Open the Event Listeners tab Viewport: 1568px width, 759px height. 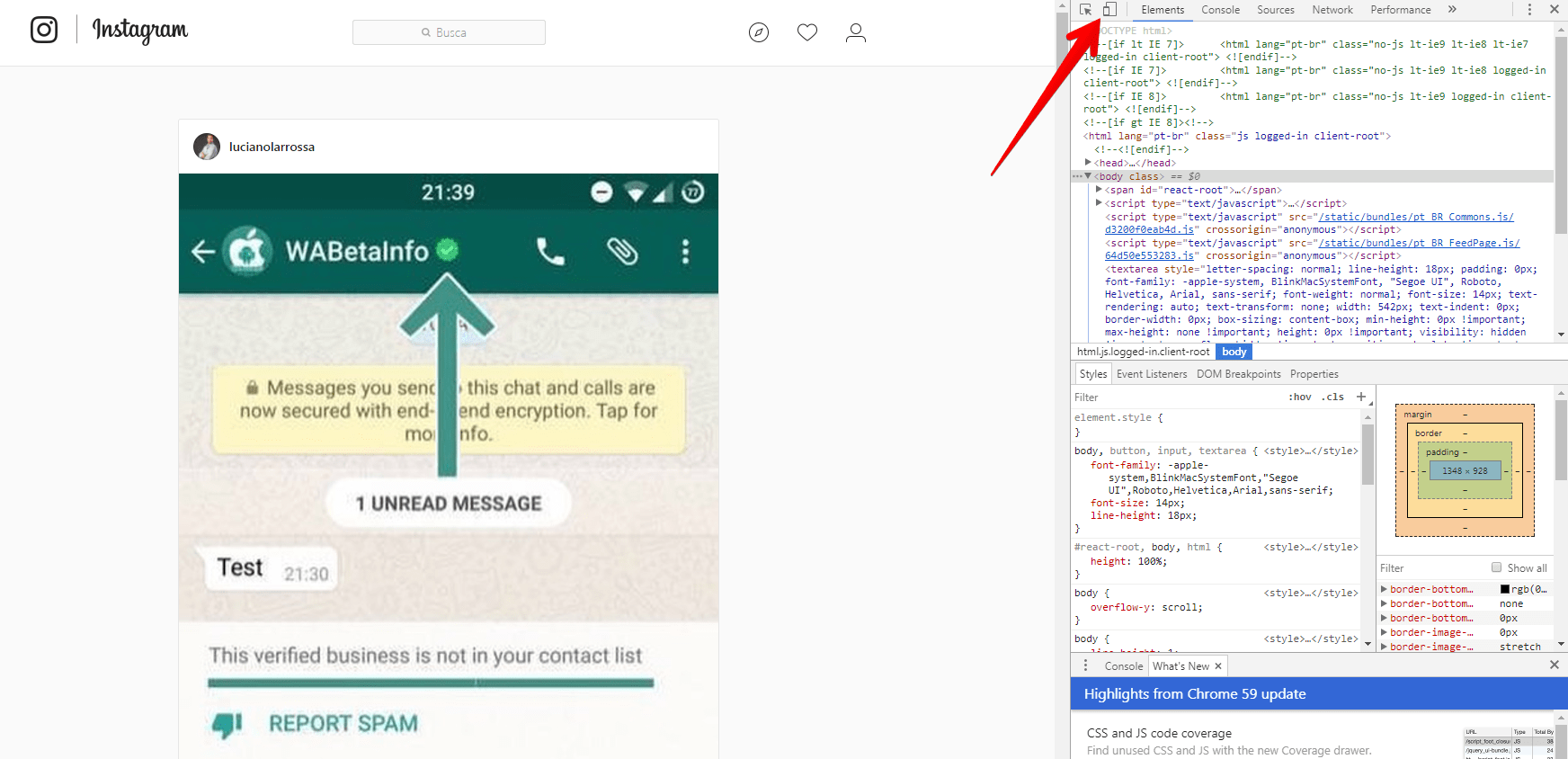pyautogui.click(x=1152, y=374)
